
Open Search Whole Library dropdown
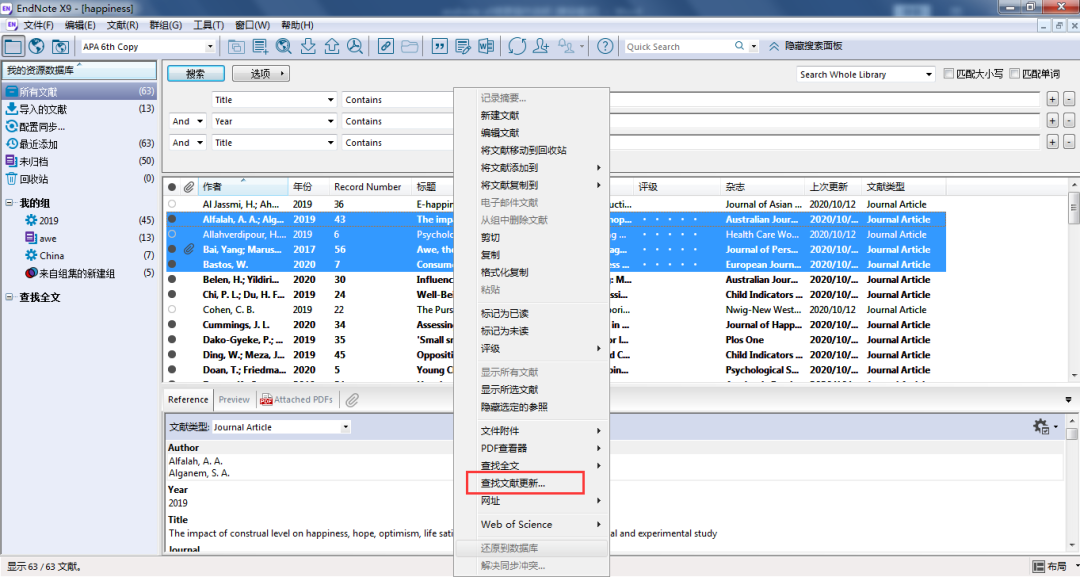click(928, 74)
